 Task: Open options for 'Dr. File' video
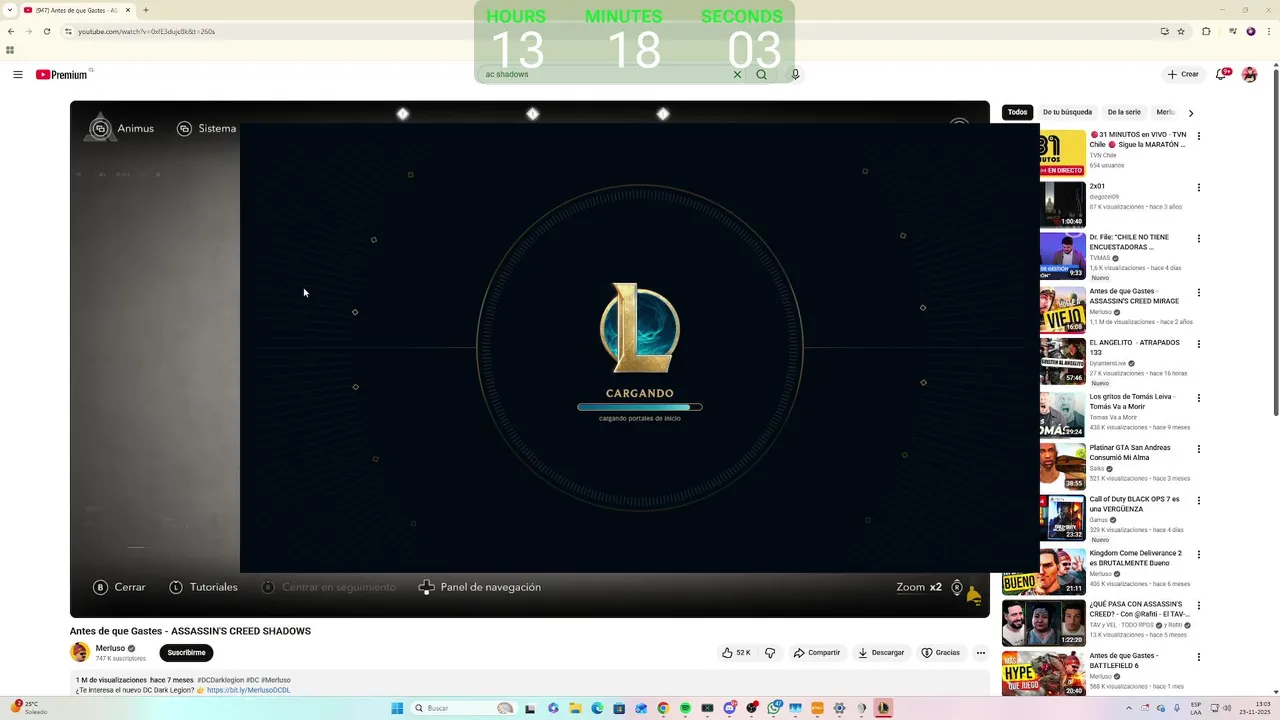point(1199,239)
